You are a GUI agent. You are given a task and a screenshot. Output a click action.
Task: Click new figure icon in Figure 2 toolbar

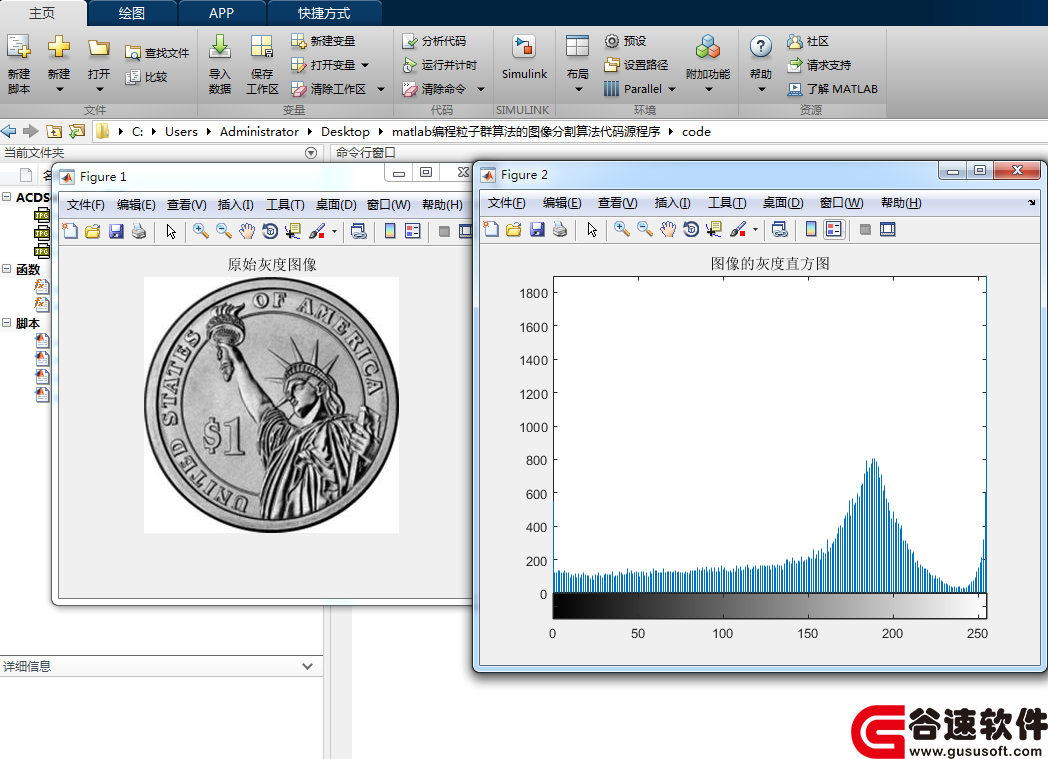(491, 230)
